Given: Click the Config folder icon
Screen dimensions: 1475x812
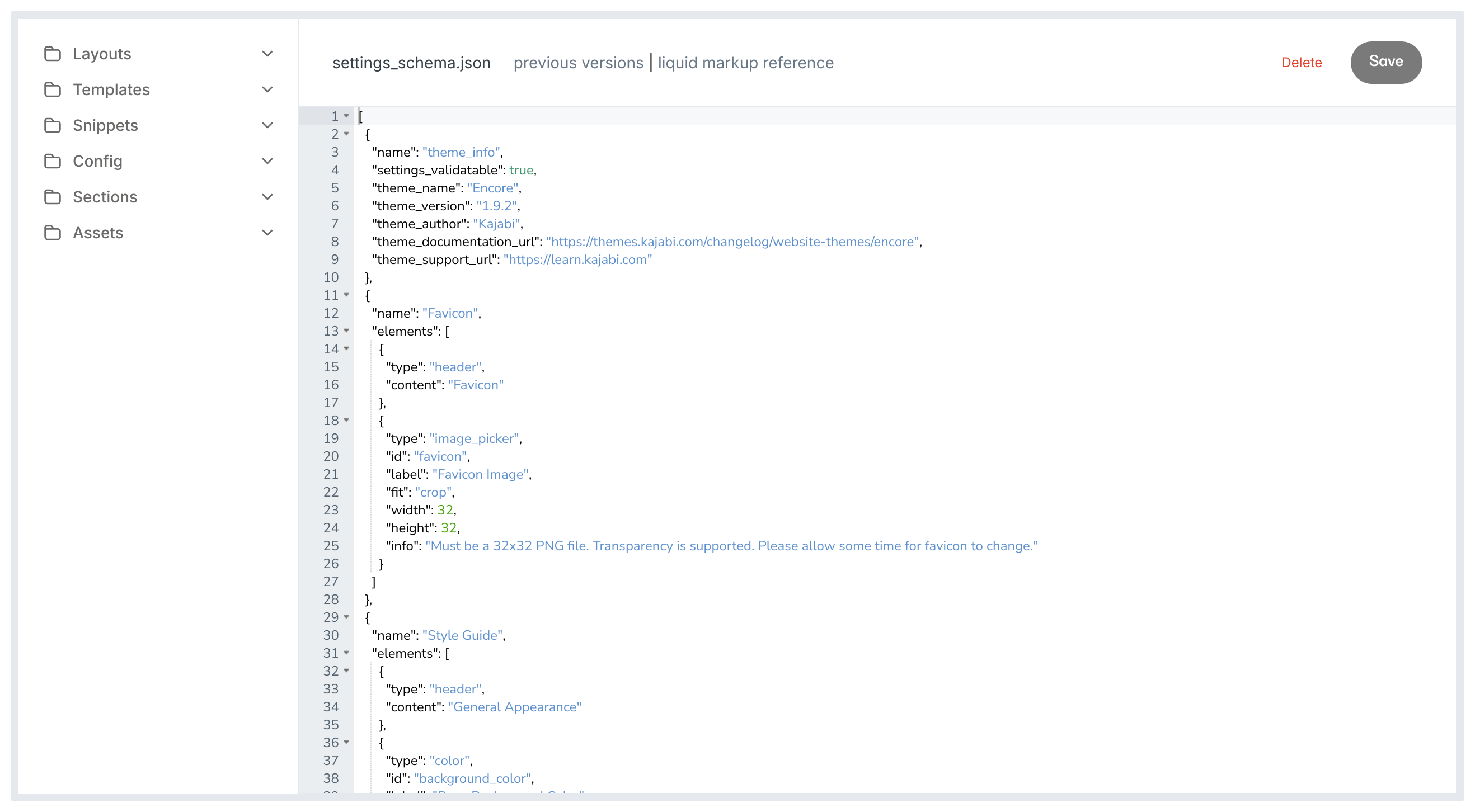Looking at the screenshot, I should click(53, 162).
